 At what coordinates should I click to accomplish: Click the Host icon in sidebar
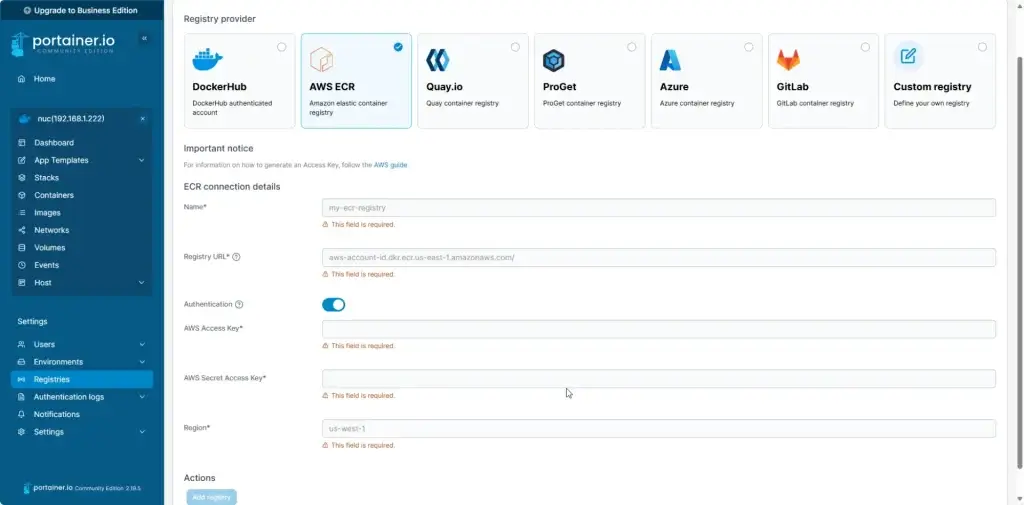coord(22,283)
